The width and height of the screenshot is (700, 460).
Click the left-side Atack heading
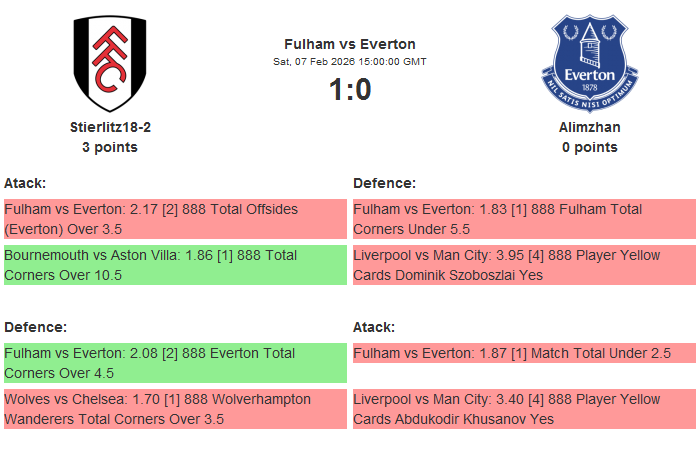pyautogui.click(x=25, y=183)
